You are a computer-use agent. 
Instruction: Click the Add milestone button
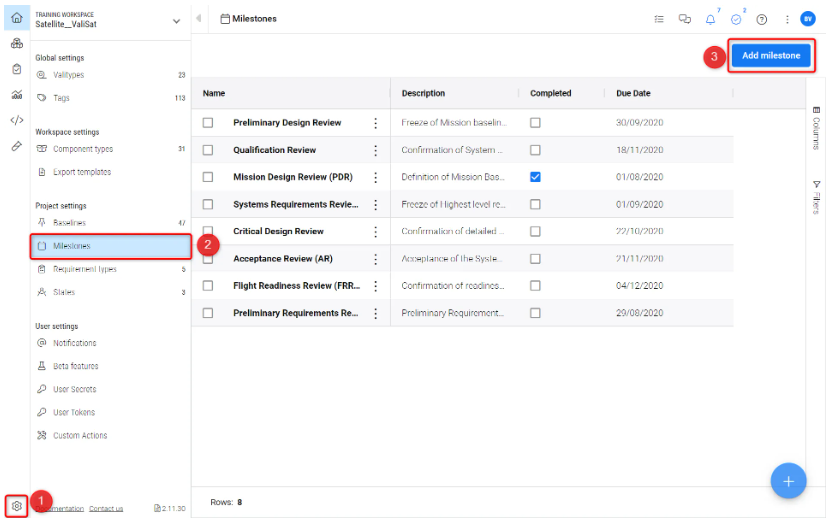pos(770,56)
